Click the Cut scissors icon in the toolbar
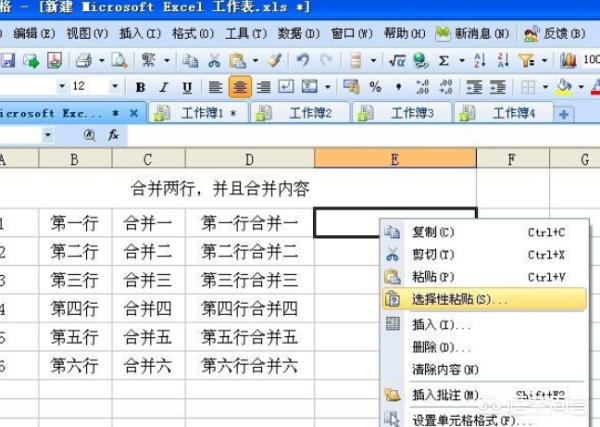The width and height of the screenshot is (600, 427). coord(214,60)
